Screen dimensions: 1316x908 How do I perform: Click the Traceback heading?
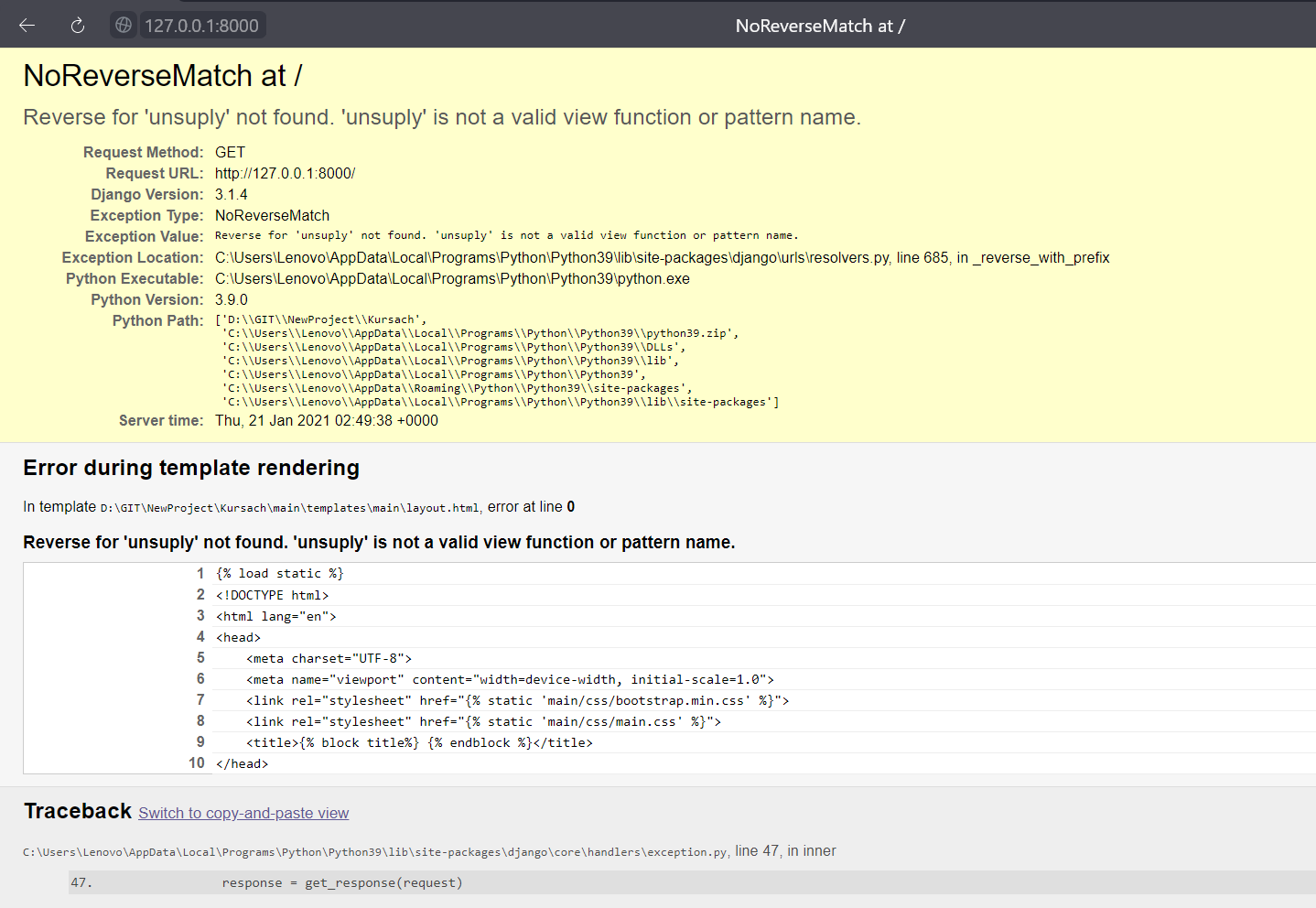(x=78, y=811)
